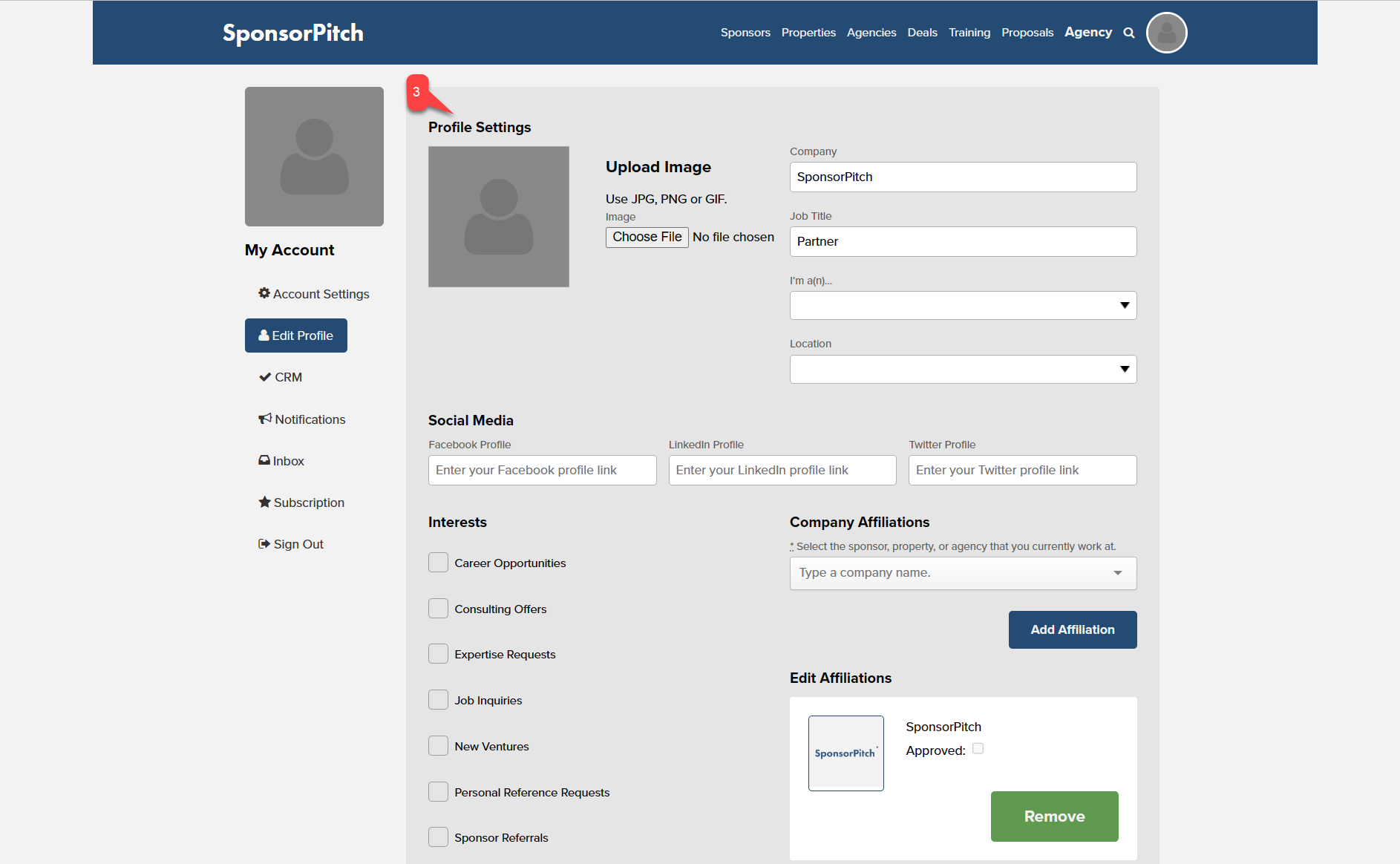Click the search magnifier icon in header
Image resolution: width=1400 pixels, height=864 pixels.
click(1129, 33)
